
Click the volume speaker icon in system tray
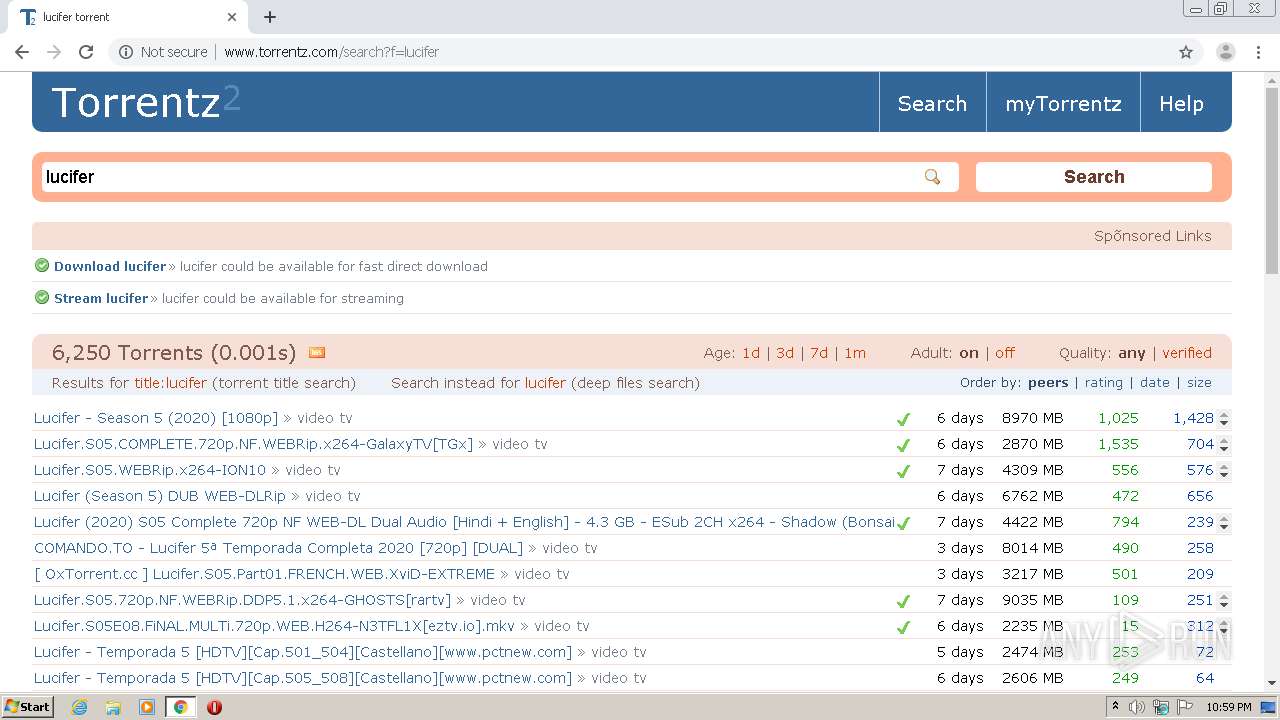tap(1138, 707)
